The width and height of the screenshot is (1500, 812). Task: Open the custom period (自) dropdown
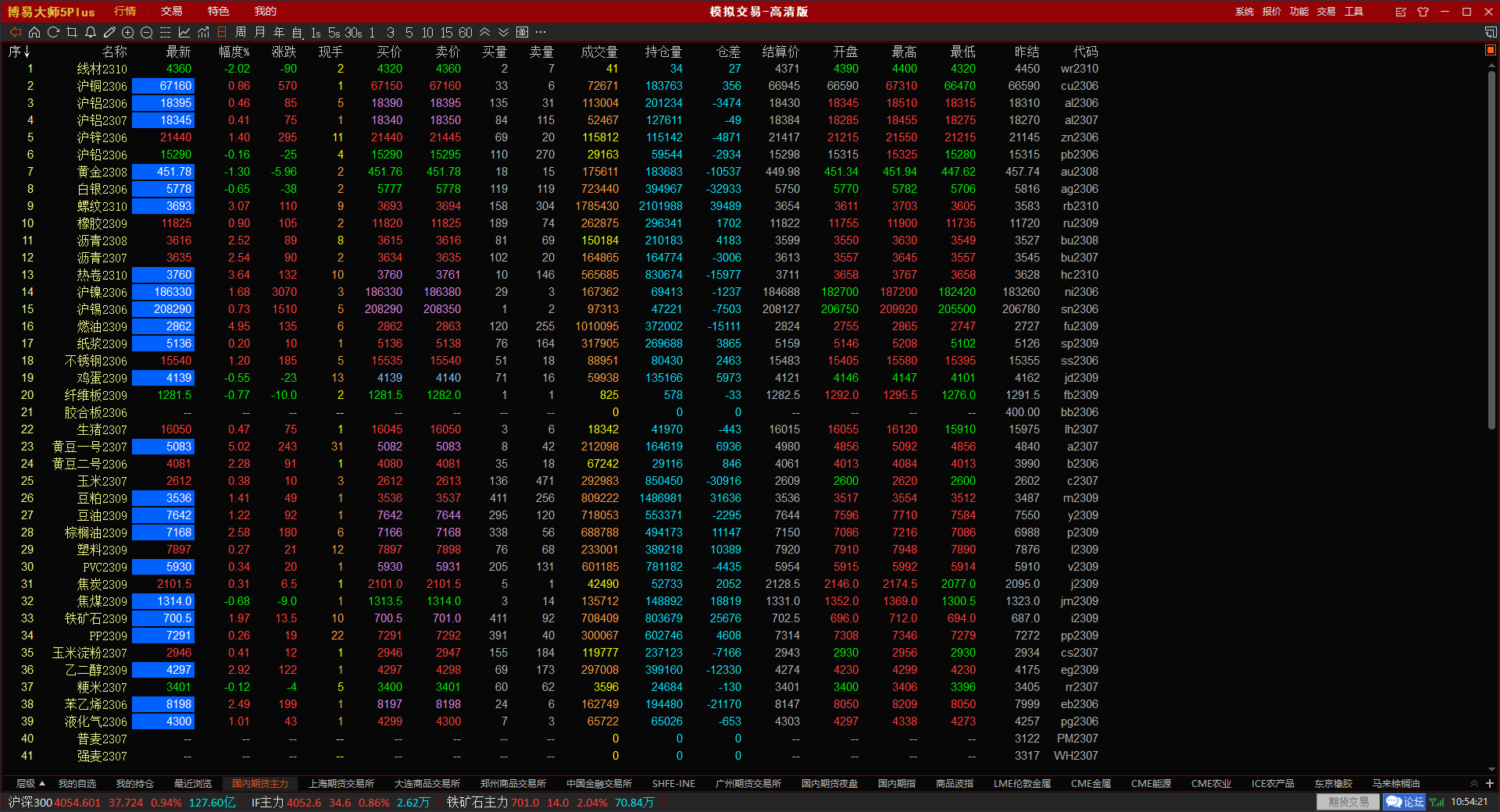pos(297,32)
